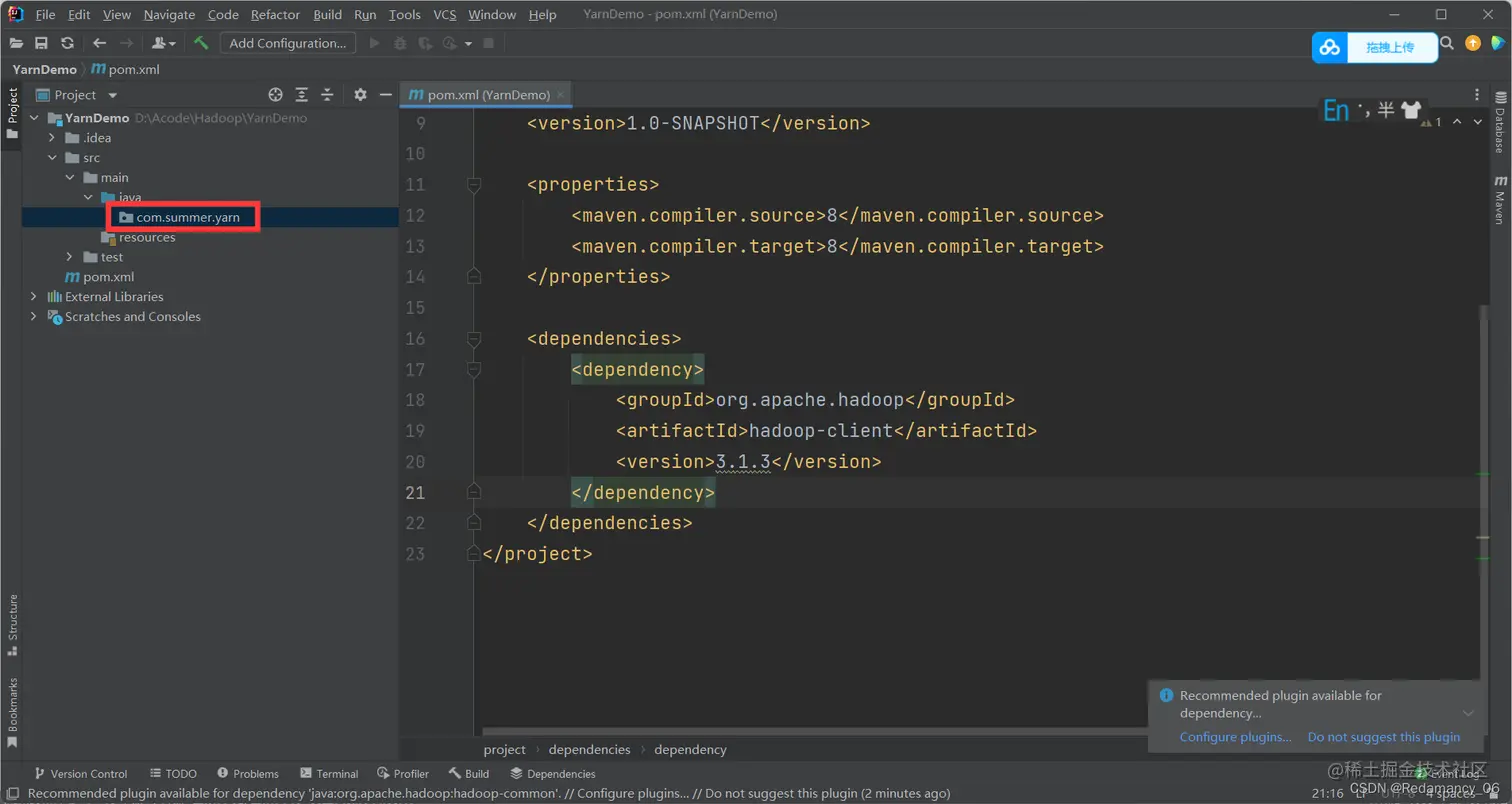Click the Run play icon in toolbar
This screenshot has height=804, width=1512.
(x=375, y=43)
